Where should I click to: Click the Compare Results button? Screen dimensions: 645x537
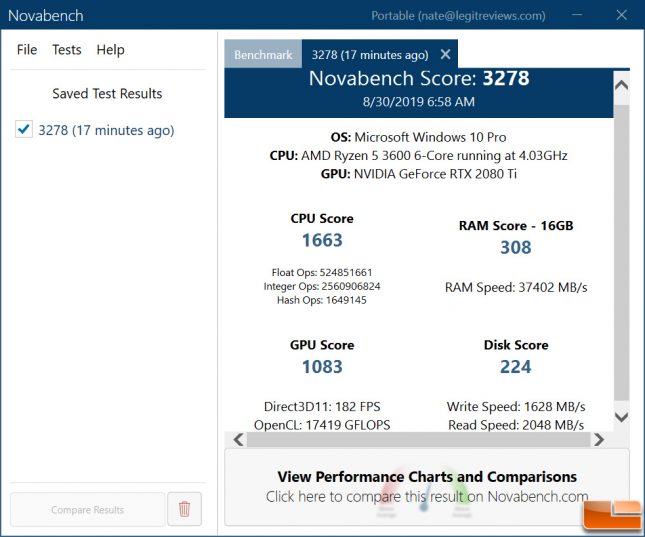[88, 509]
